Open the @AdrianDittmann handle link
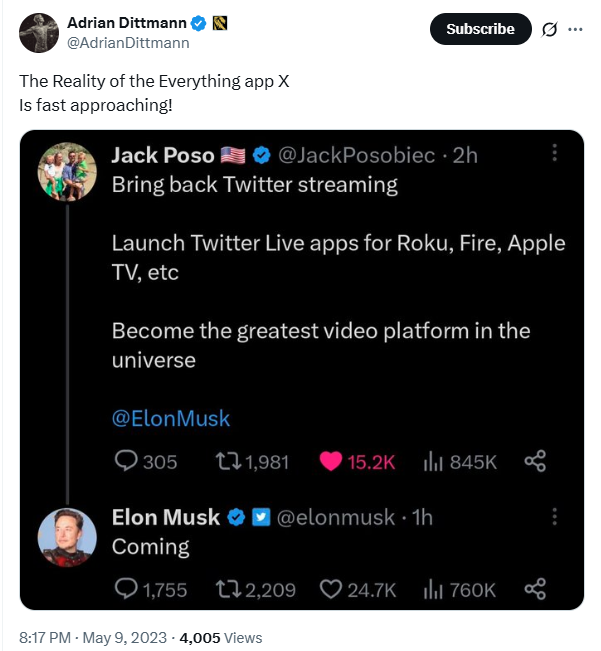Screen dimensions: 601x651 click(x=127, y=43)
